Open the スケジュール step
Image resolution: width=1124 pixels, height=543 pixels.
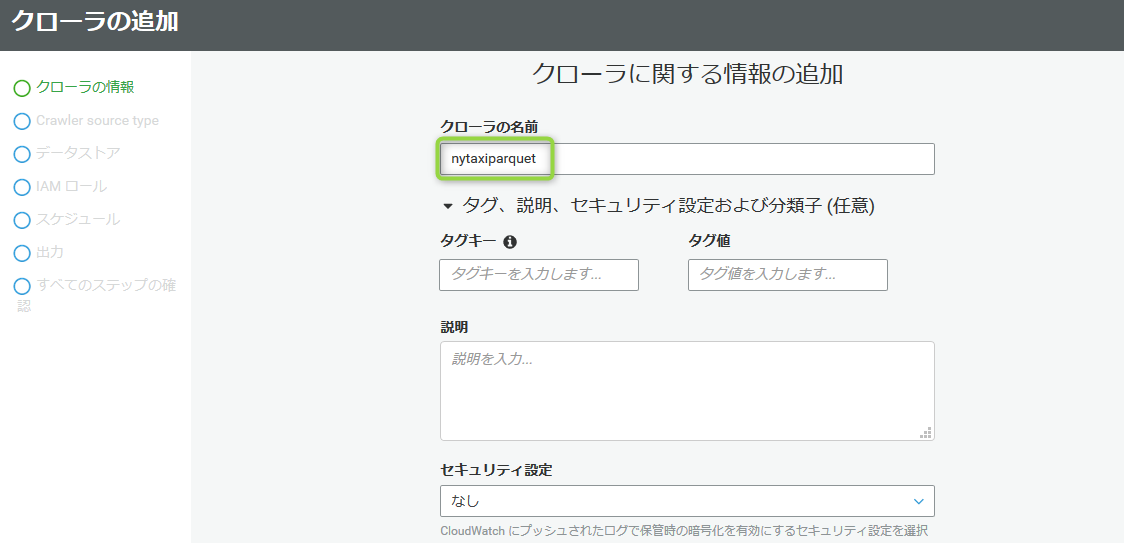point(78,219)
